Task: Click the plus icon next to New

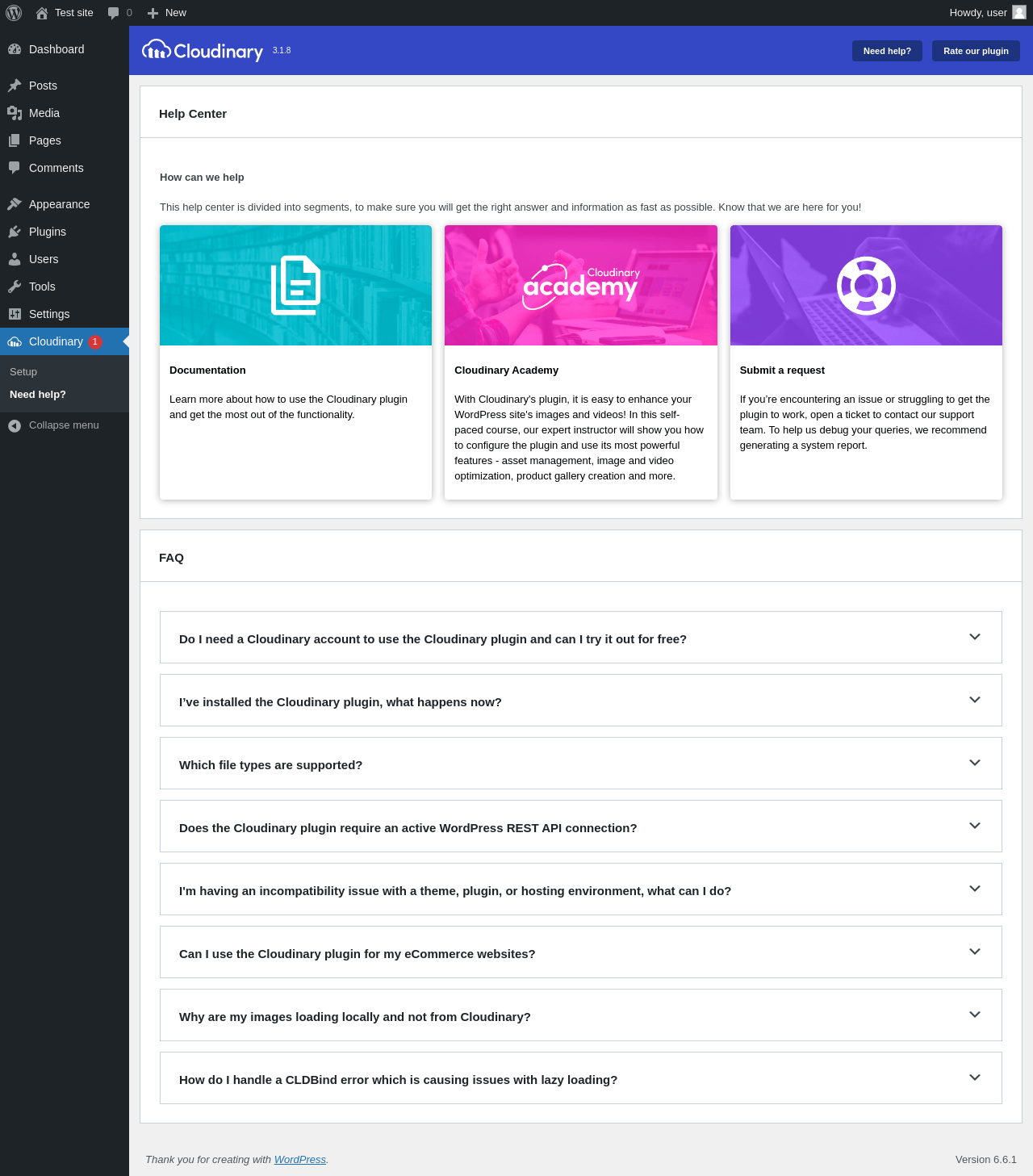Action: [153, 13]
